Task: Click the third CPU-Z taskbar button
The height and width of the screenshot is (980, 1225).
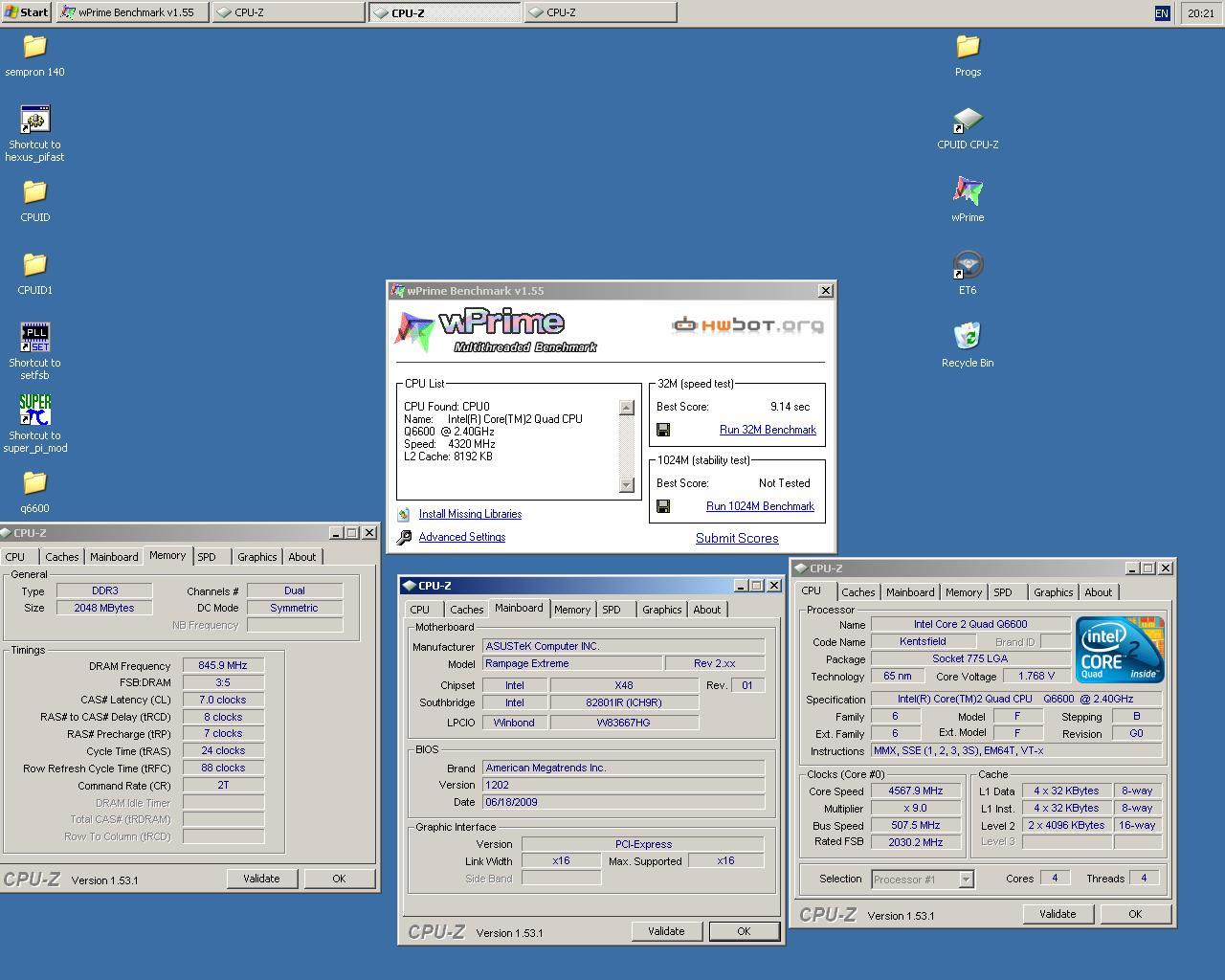Action: (x=600, y=12)
